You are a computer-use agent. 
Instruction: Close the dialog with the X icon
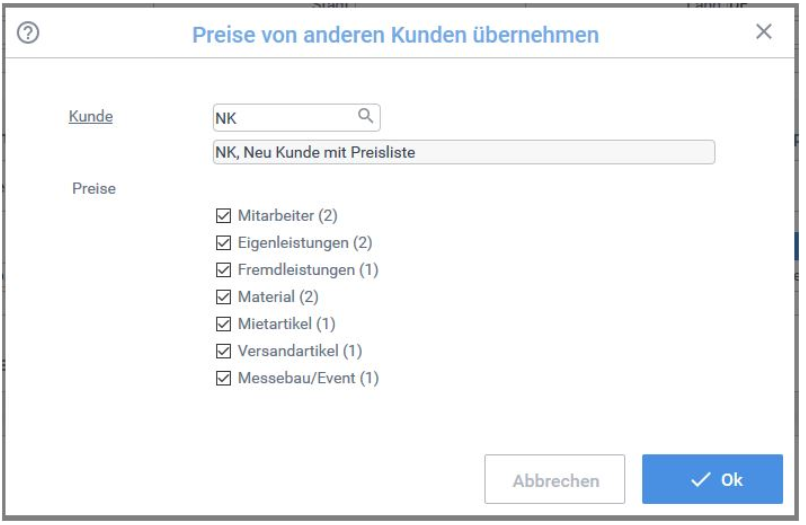[764, 32]
